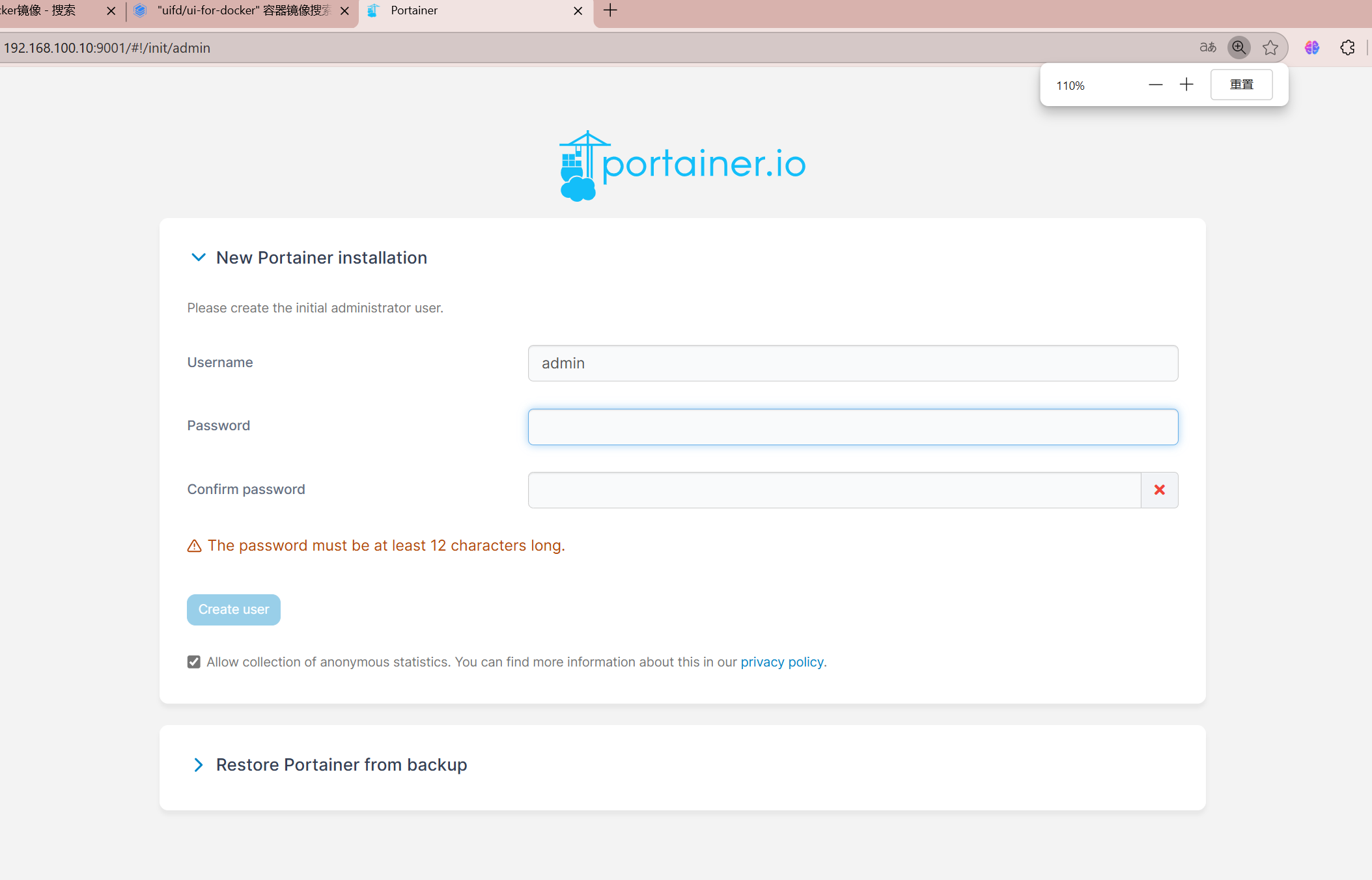Open the browser extensions puzzle icon
The image size is (1372, 880).
point(1347,48)
